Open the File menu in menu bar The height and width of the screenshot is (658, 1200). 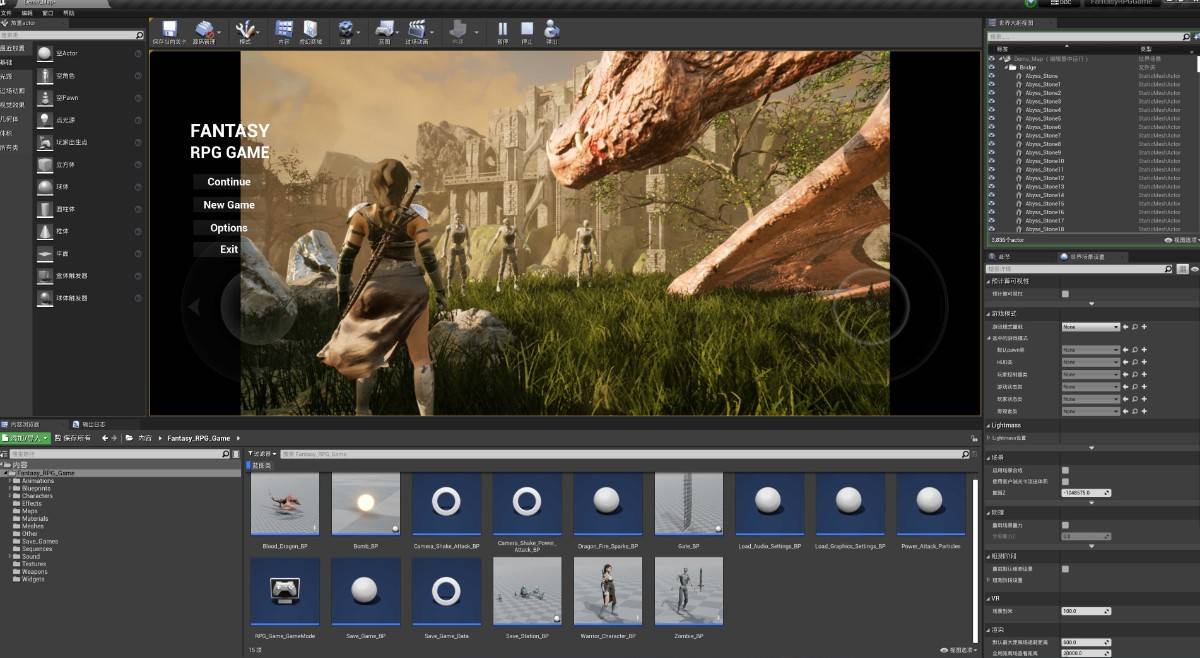pyautogui.click(x=6, y=13)
